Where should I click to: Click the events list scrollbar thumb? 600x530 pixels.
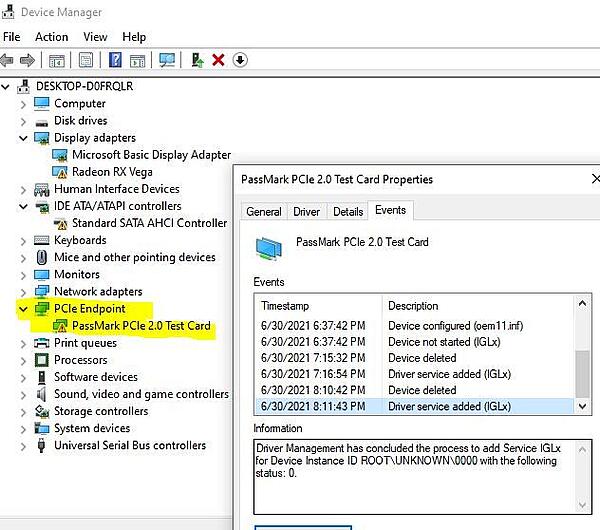coord(582,374)
